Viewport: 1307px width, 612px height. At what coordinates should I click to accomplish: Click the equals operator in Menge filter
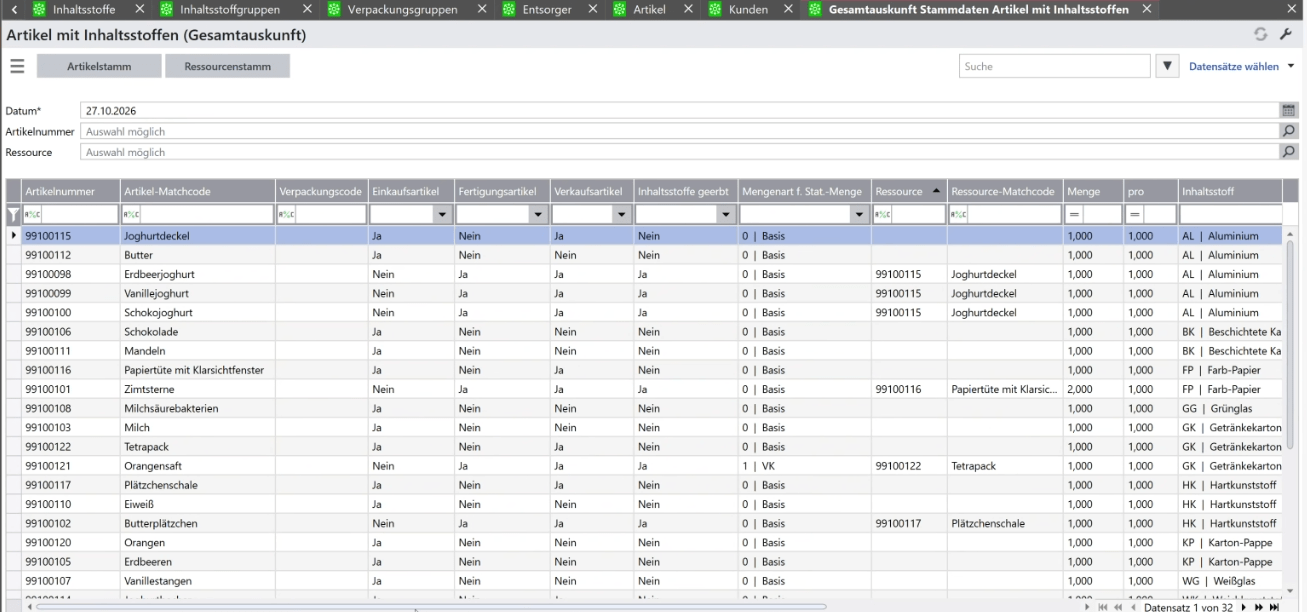point(1075,214)
